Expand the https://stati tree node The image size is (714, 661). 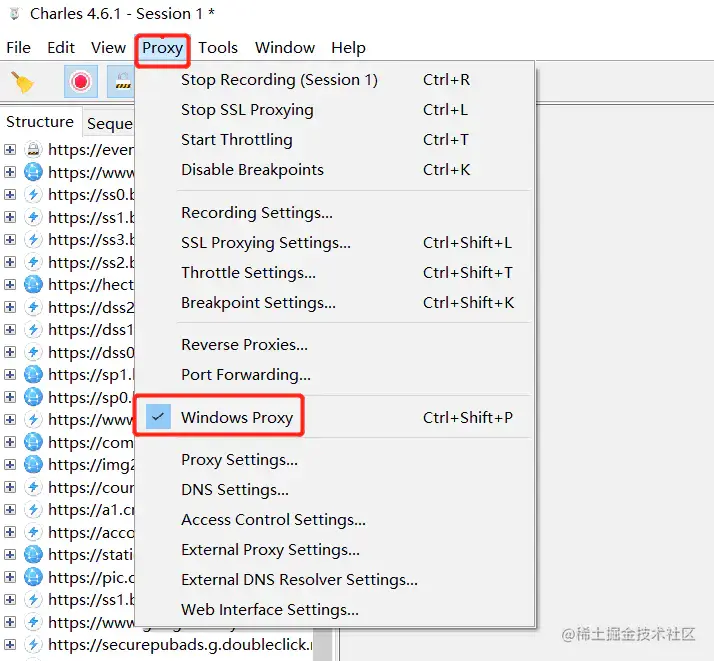(10, 554)
